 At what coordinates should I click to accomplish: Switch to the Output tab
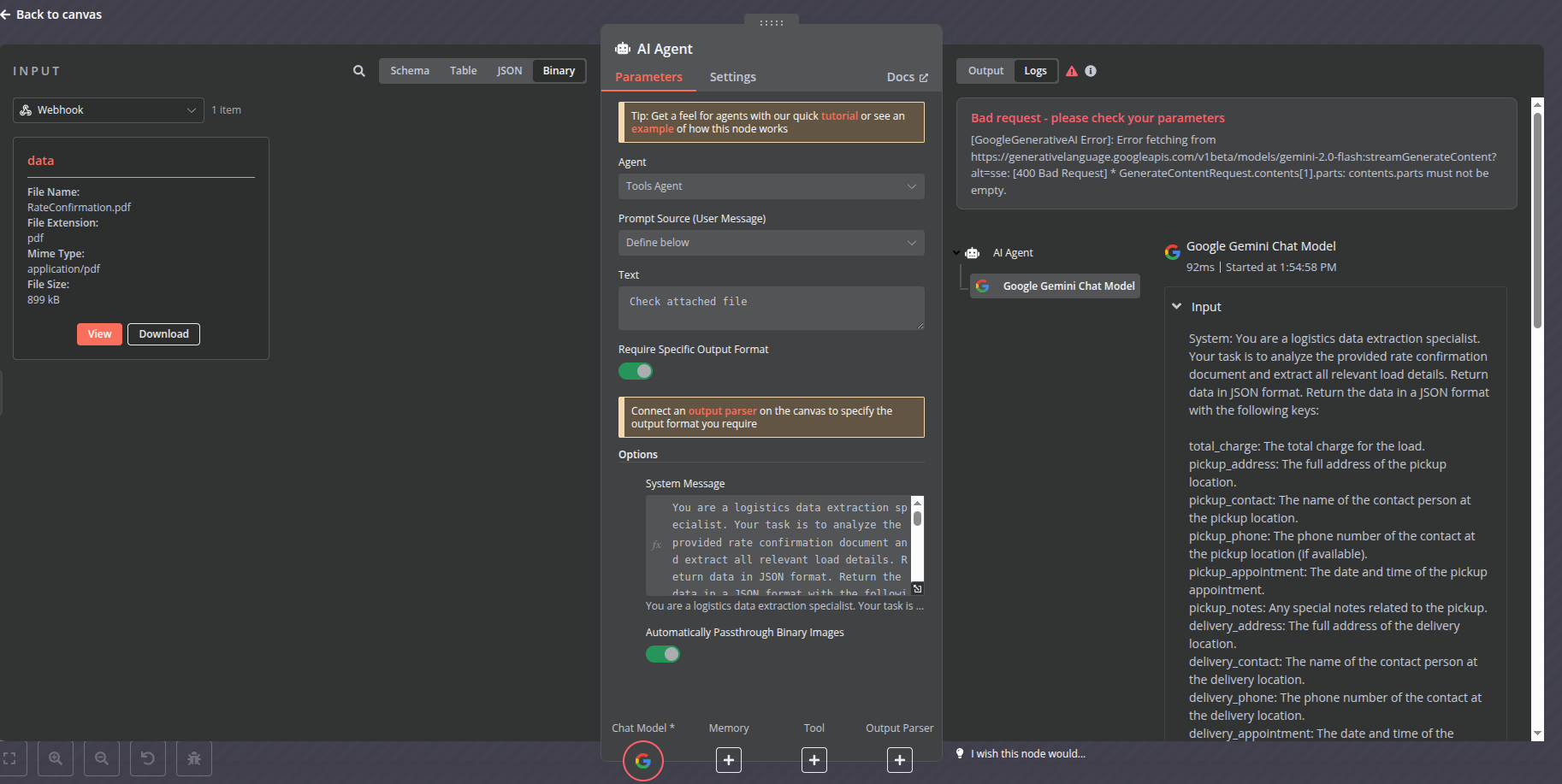click(x=985, y=71)
